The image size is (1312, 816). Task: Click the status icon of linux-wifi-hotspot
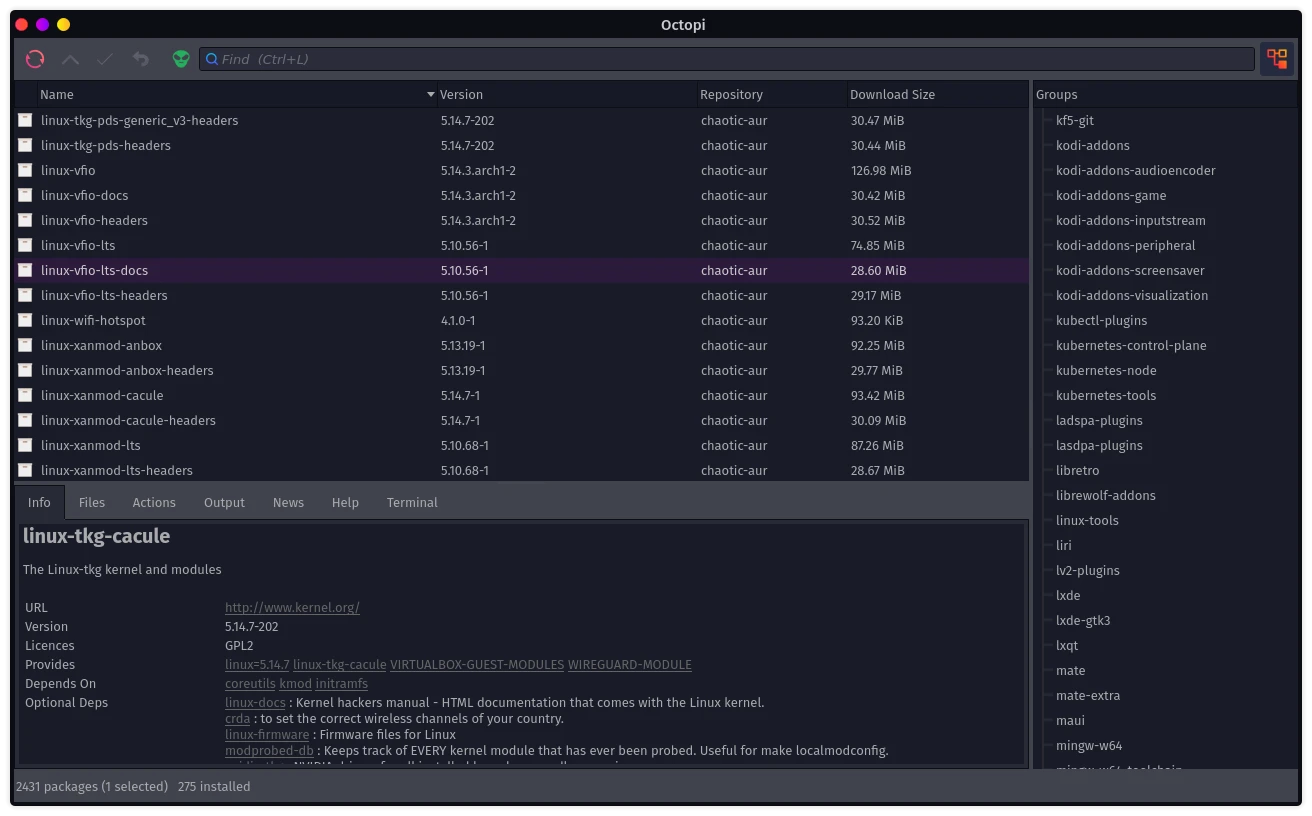(25, 321)
